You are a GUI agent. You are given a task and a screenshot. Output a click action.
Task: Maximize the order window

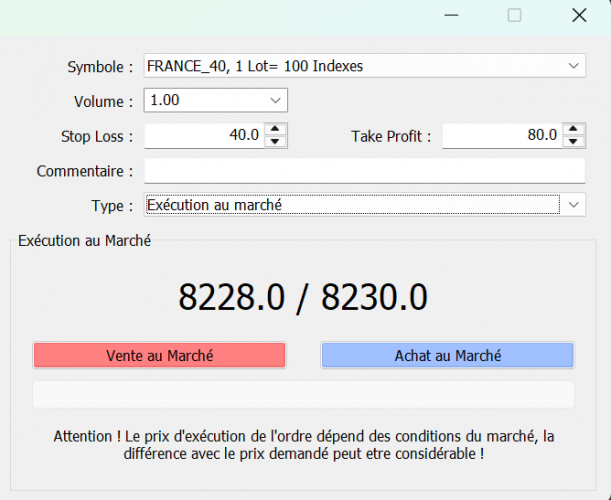point(515,15)
